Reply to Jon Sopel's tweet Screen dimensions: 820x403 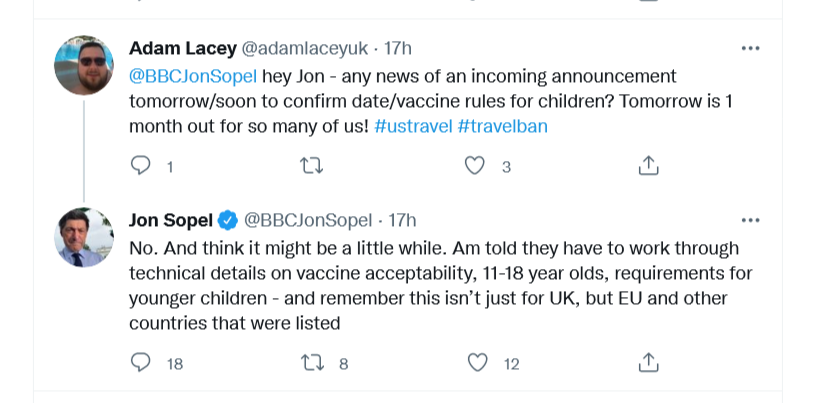[141, 363]
